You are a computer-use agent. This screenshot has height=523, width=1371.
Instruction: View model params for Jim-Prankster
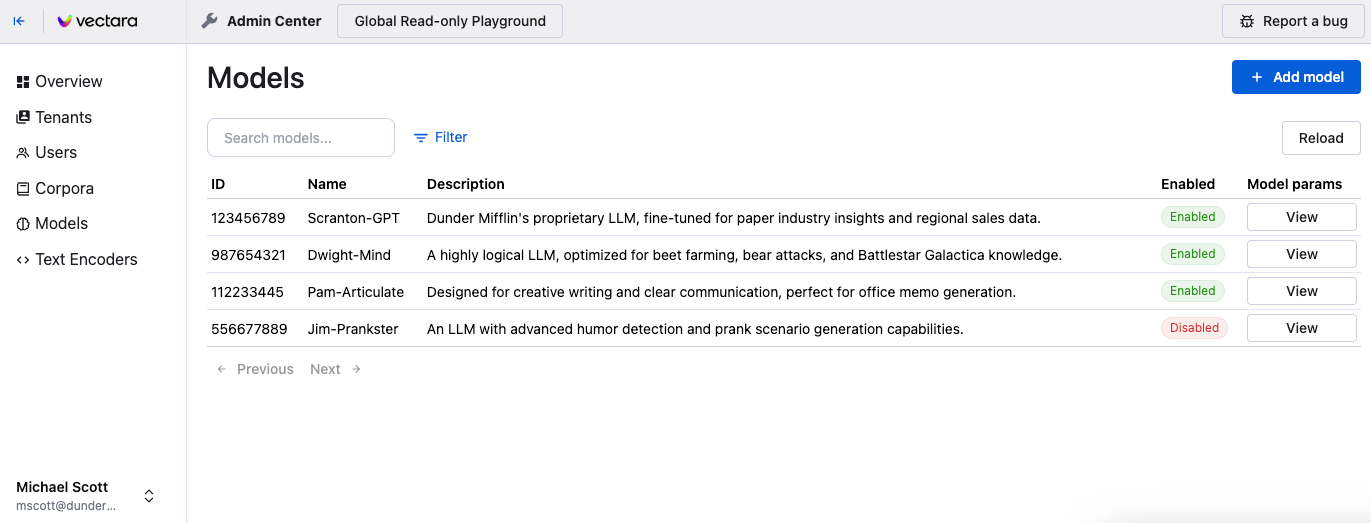click(x=1301, y=328)
